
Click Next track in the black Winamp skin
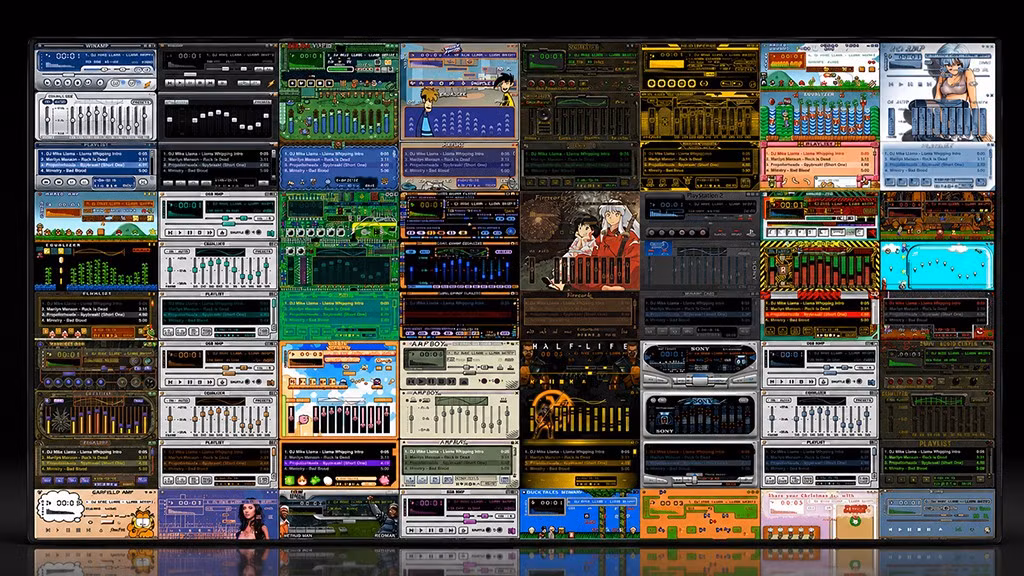coord(210,83)
